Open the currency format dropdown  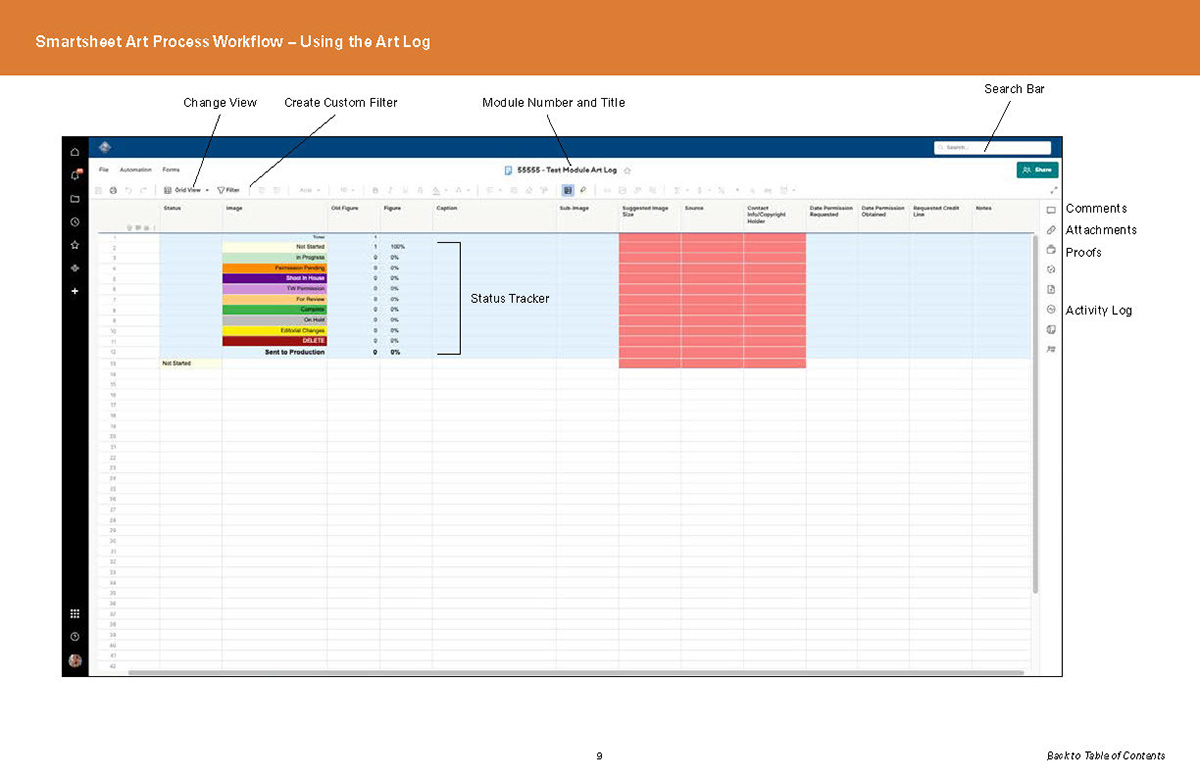[702, 190]
